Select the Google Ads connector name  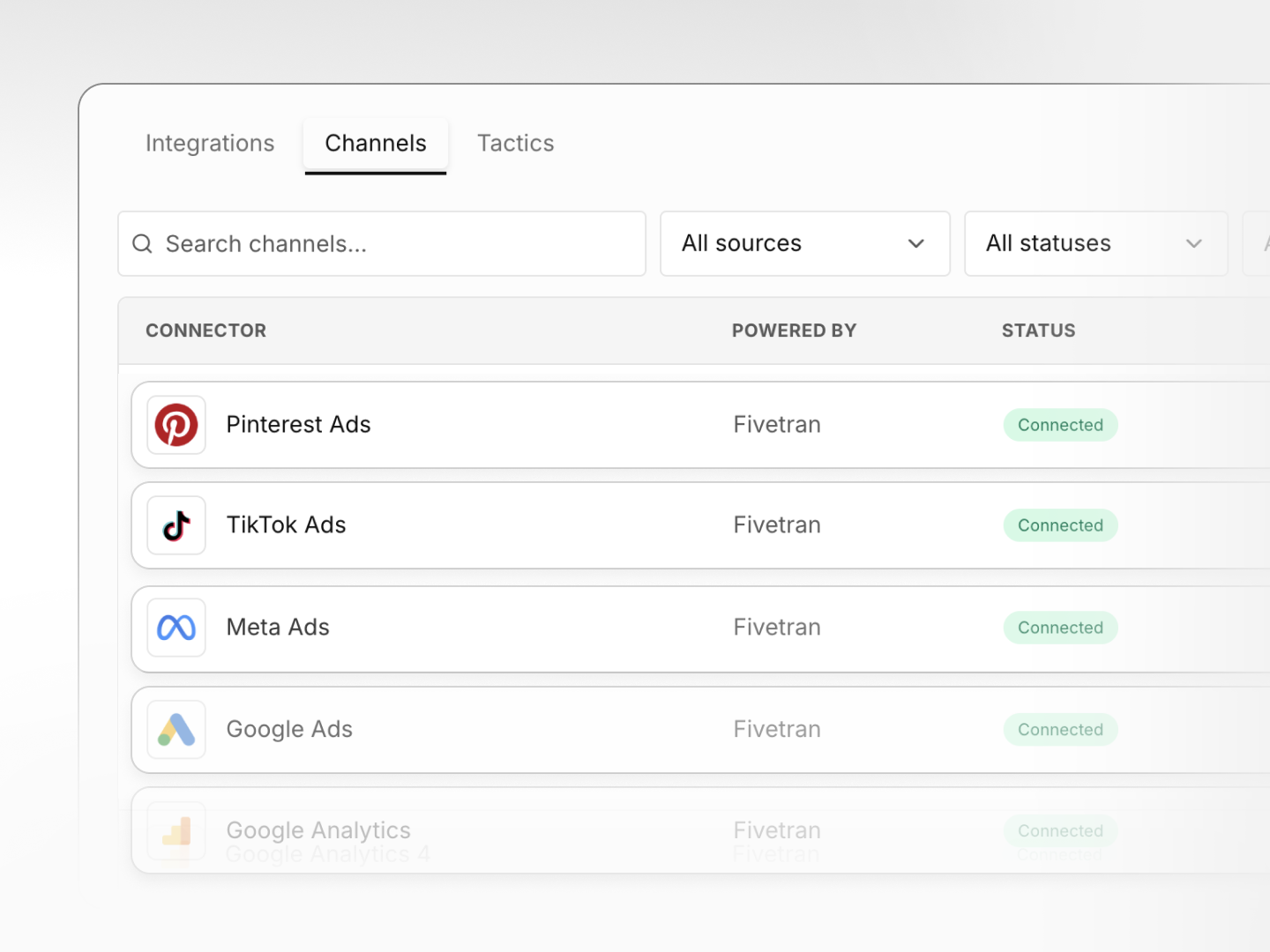tap(289, 730)
